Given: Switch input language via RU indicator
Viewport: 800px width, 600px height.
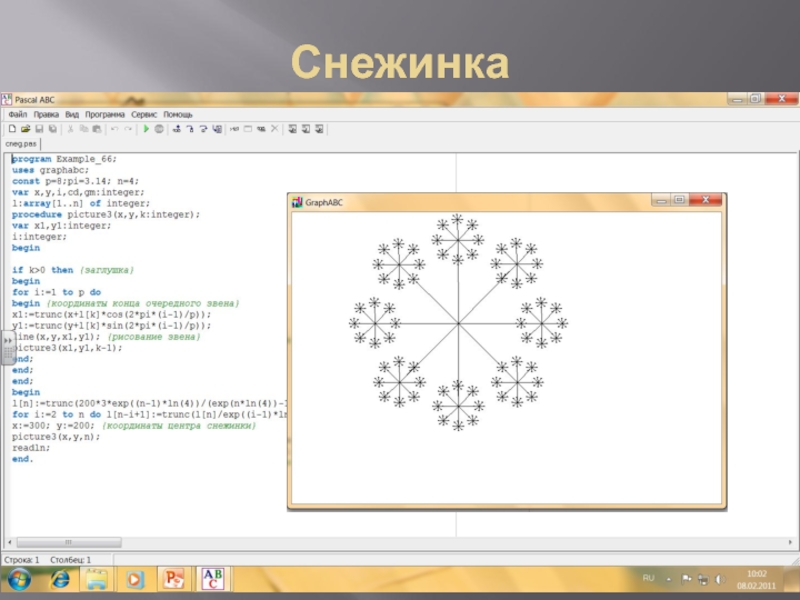Looking at the screenshot, I should pos(648,578).
